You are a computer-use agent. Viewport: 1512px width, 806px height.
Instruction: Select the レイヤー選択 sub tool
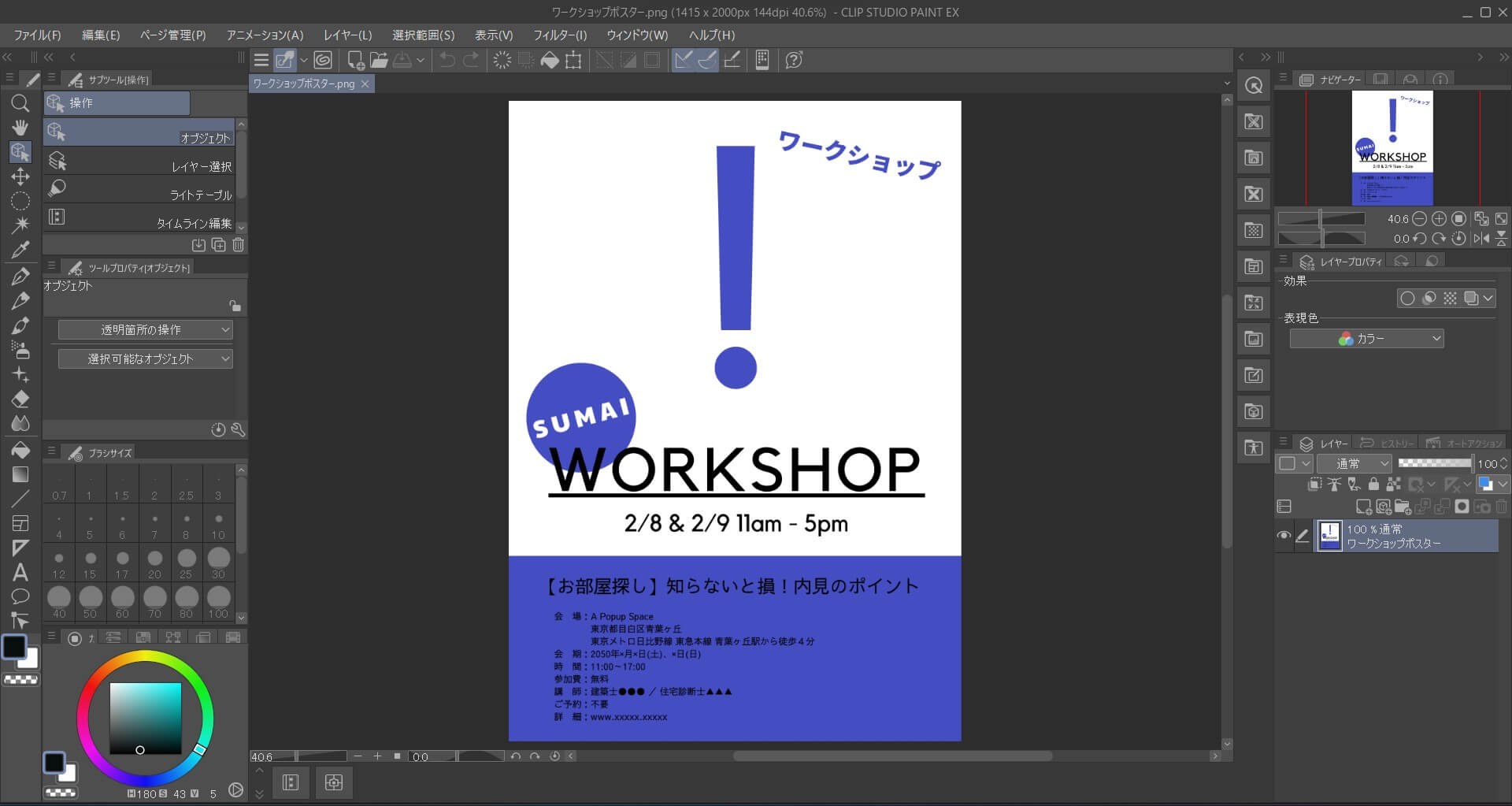coord(139,161)
